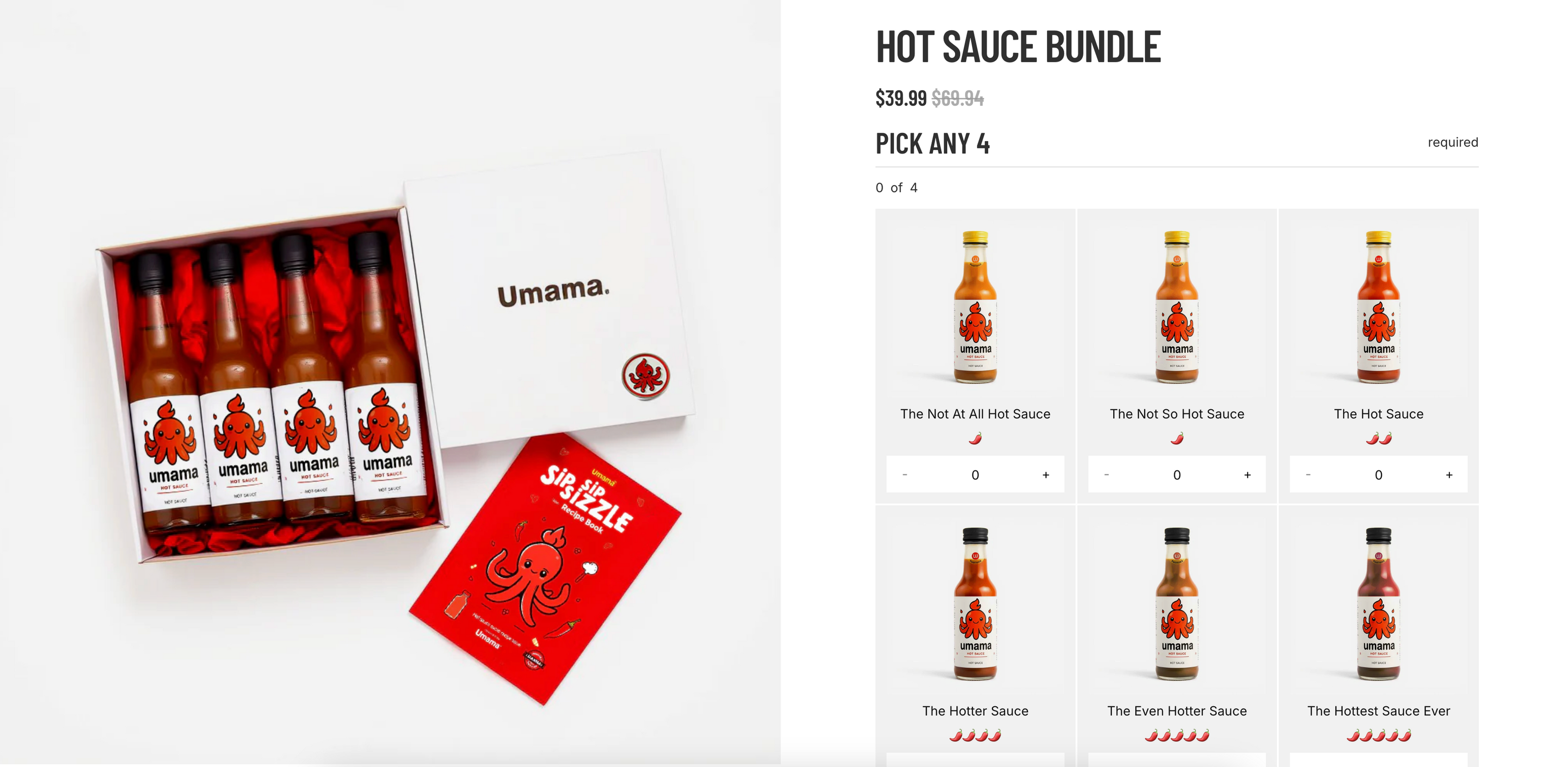Image resolution: width=1568 pixels, height=767 pixels.
Task: Open The Hottest Sauce Ever bottle image
Action: coord(1378,604)
